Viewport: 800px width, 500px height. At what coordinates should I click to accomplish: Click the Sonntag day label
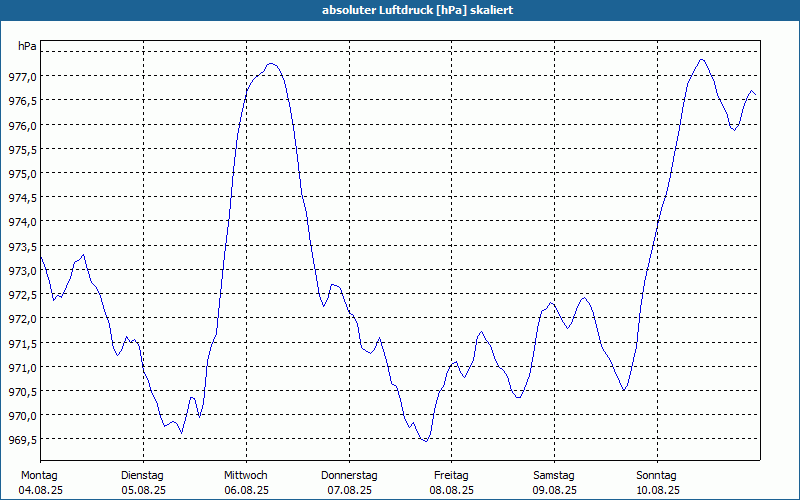coord(657,476)
